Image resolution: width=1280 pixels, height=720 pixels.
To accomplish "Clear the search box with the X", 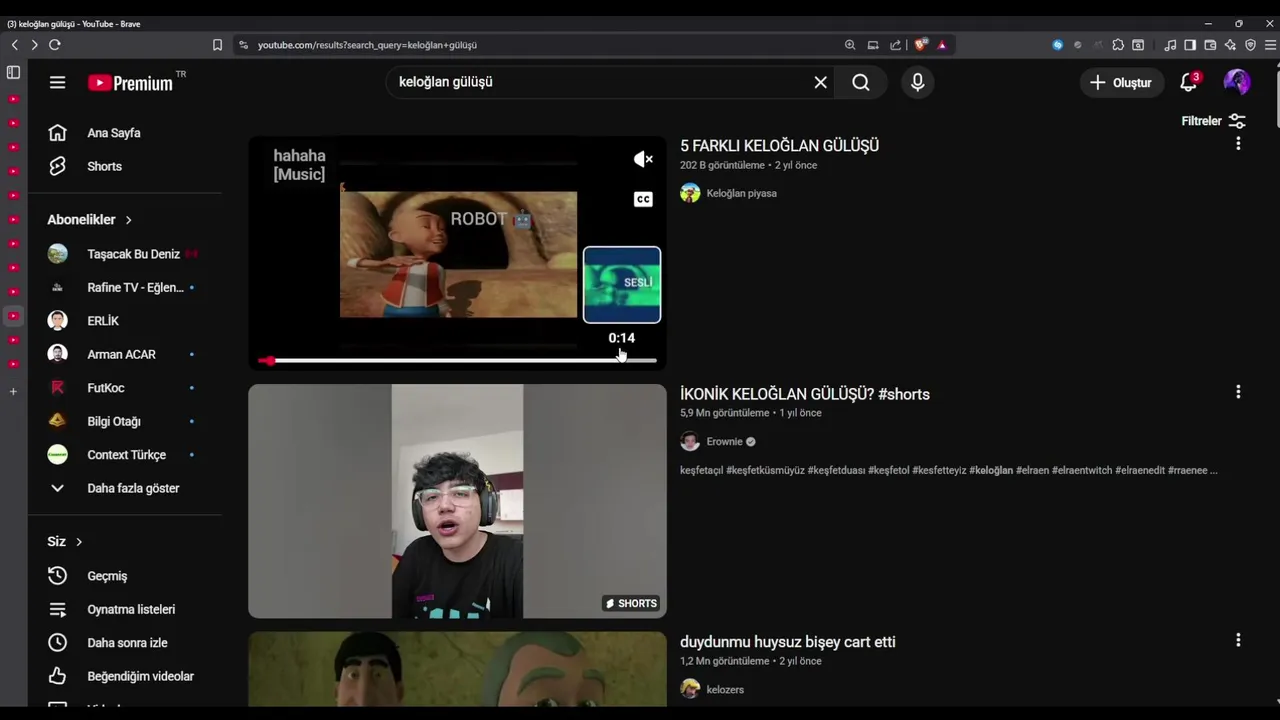I will coord(821,82).
